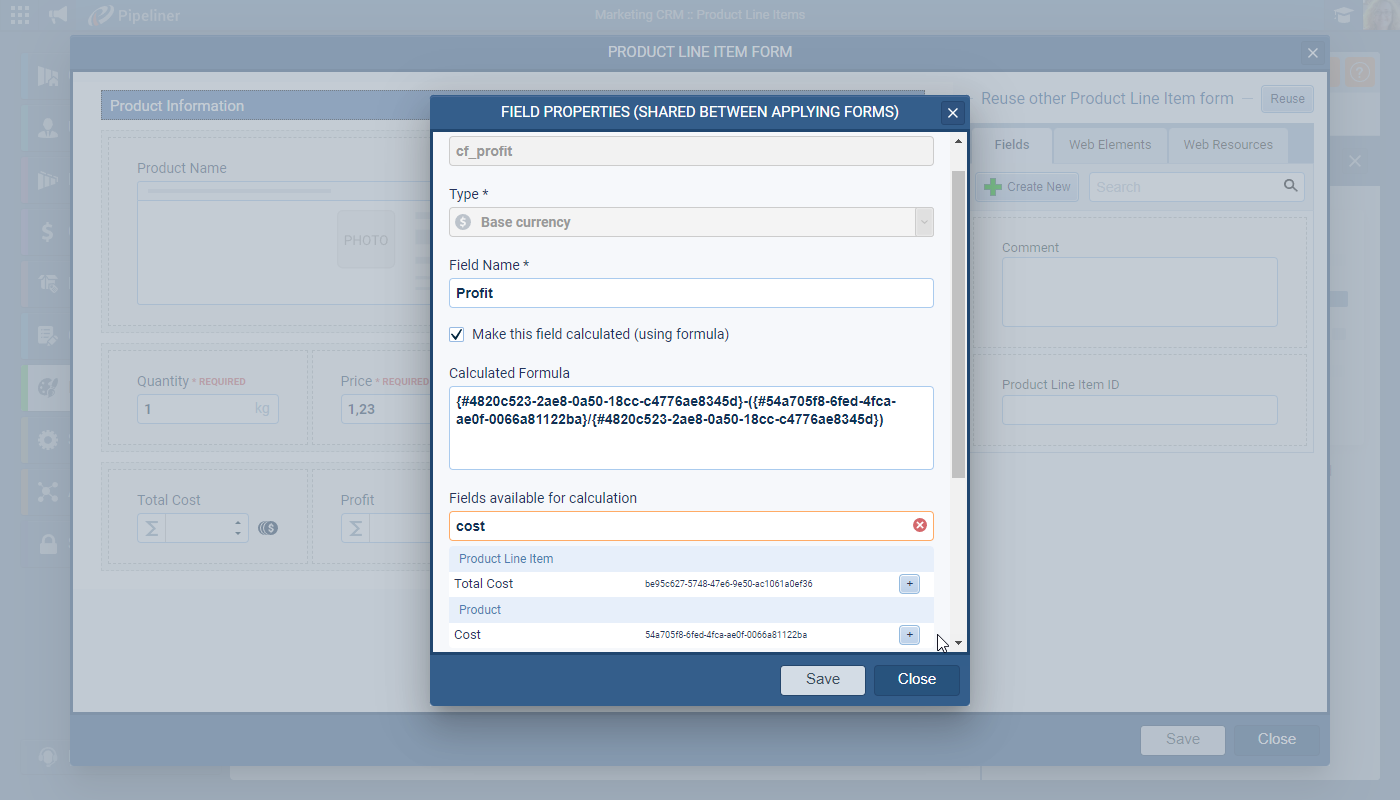Clear the cost search filter
This screenshot has width=1400, height=800.
point(919,526)
